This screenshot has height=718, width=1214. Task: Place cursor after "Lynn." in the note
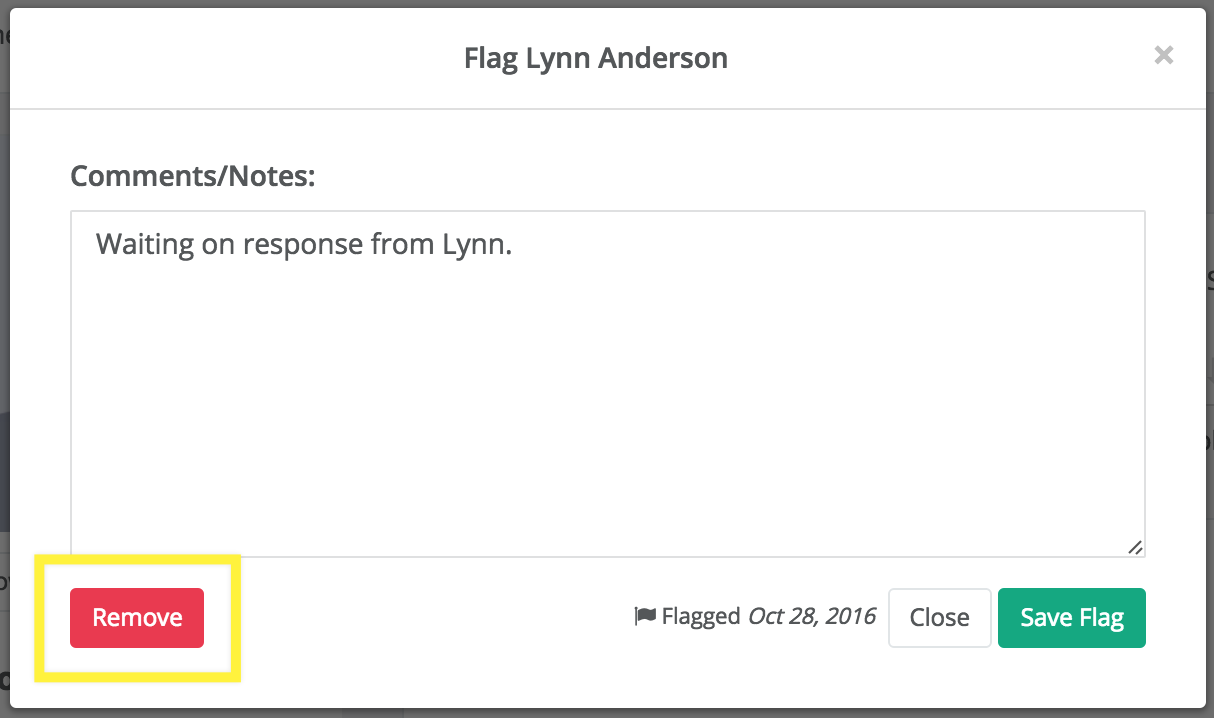click(x=514, y=245)
